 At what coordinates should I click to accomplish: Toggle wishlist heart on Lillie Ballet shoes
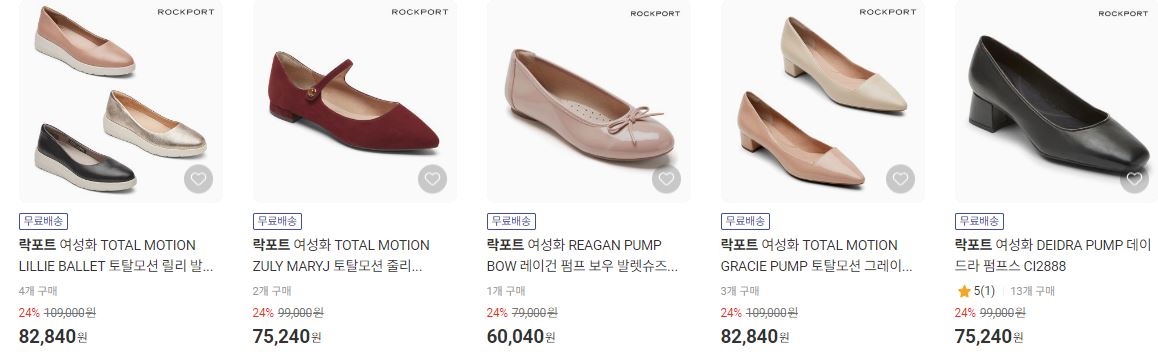click(x=198, y=179)
